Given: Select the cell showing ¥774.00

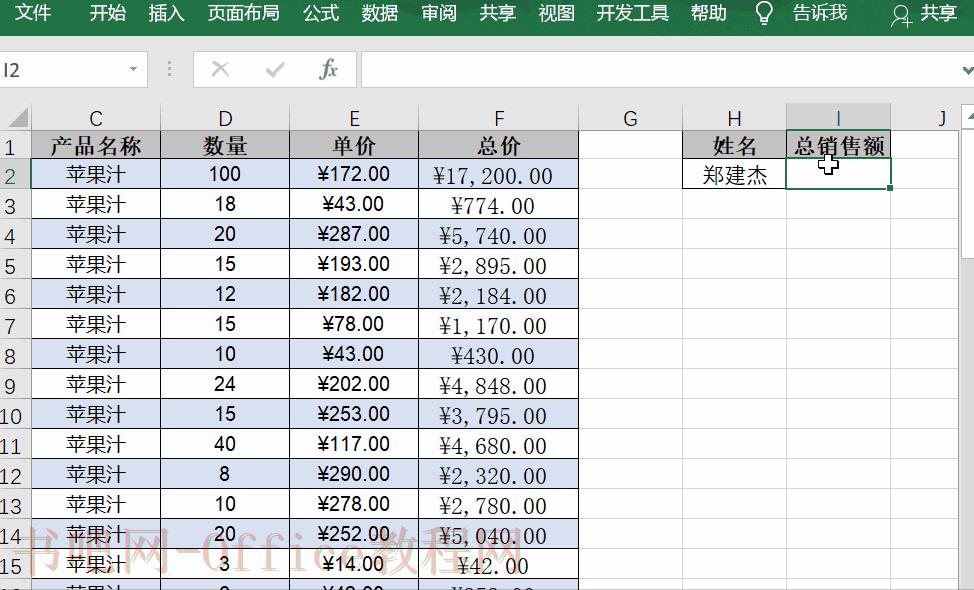Looking at the screenshot, I should (x=499, y=204).
